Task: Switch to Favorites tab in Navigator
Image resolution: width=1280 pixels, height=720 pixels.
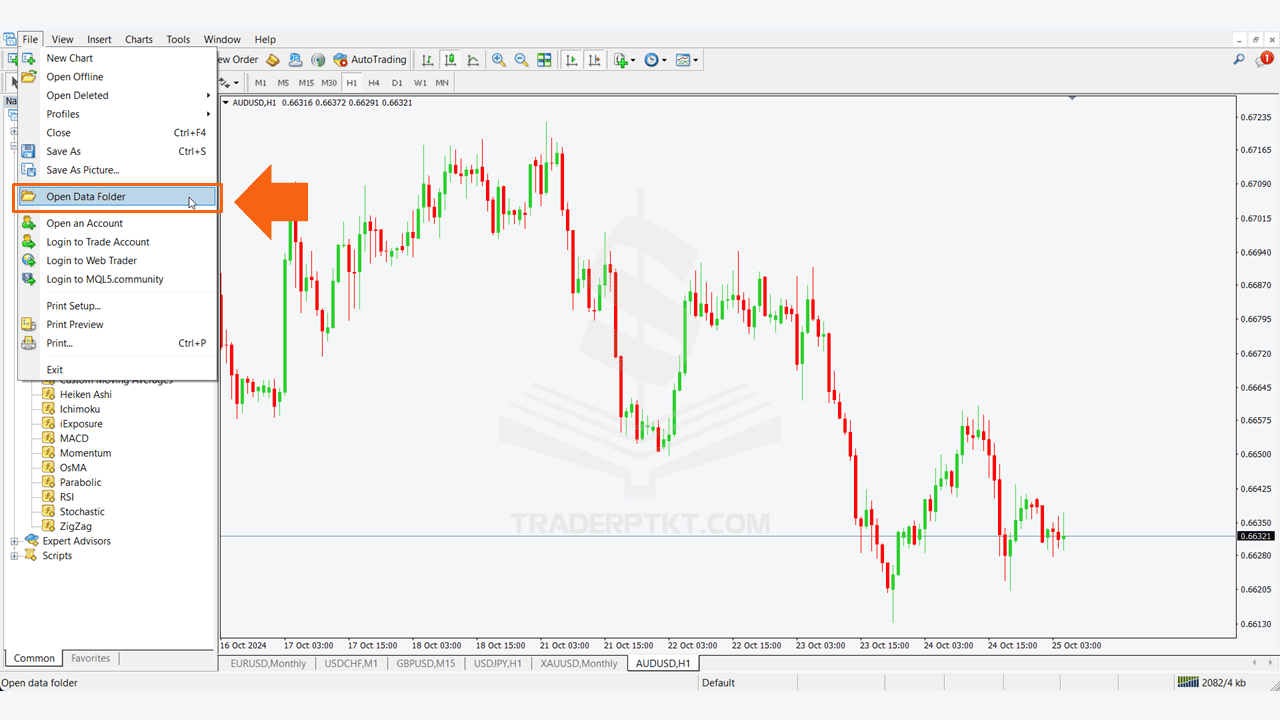Action: coord(91,658)
